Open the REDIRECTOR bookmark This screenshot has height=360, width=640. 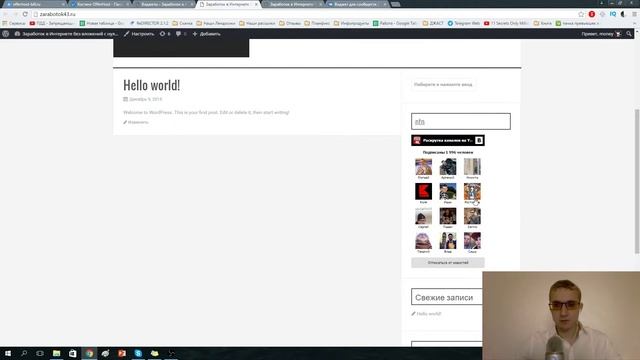click(149, 23)
